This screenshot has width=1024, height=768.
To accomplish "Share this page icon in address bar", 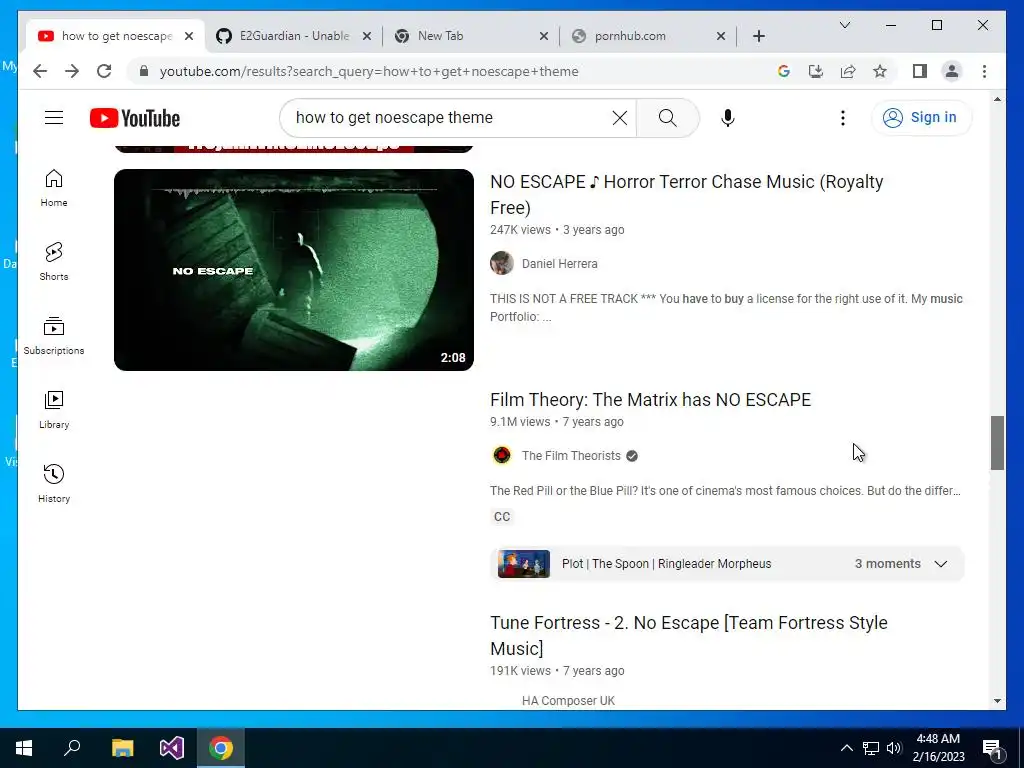I will 848,71.
